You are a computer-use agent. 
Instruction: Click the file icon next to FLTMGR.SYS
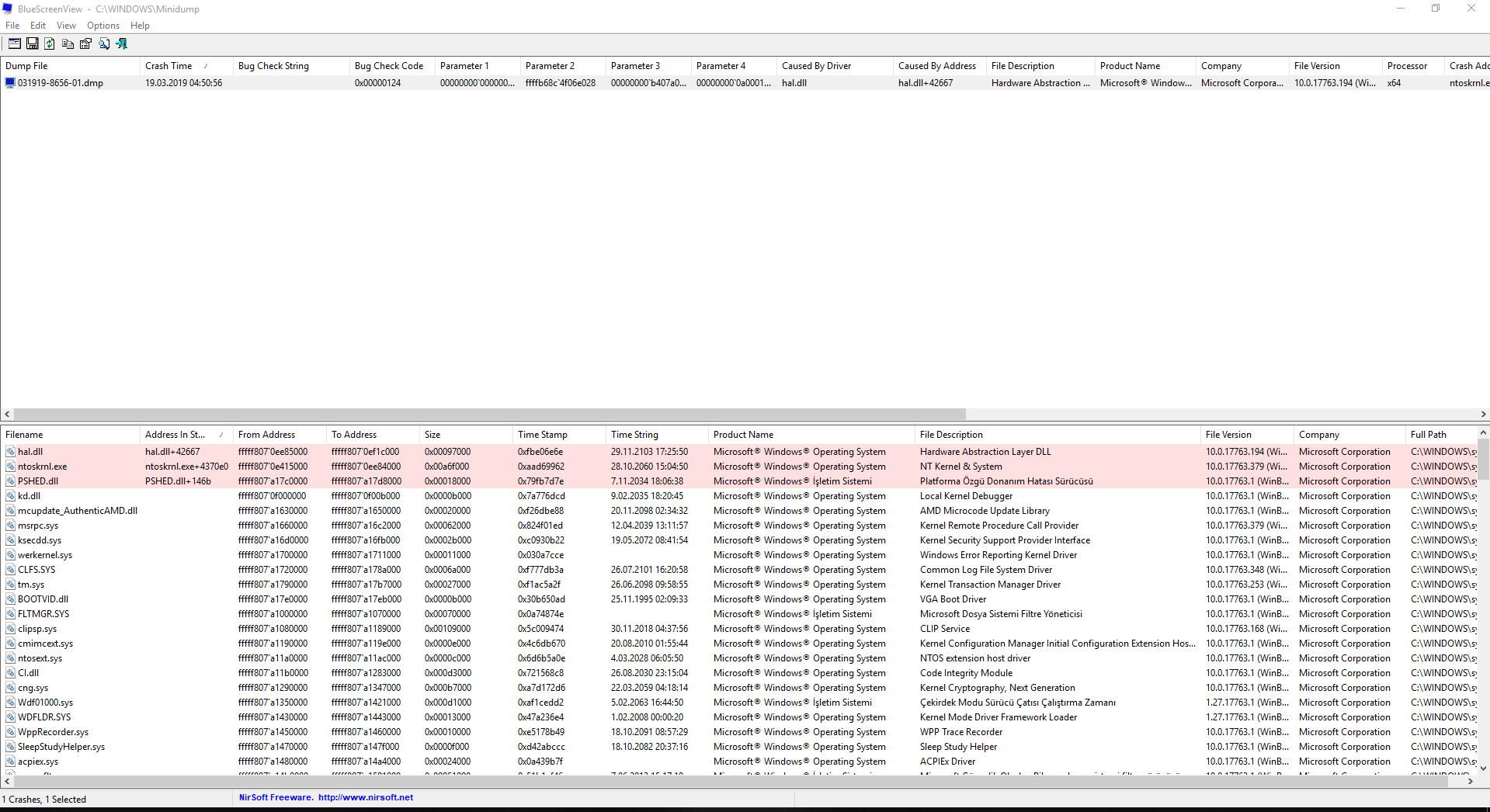(x=11, y=614)
